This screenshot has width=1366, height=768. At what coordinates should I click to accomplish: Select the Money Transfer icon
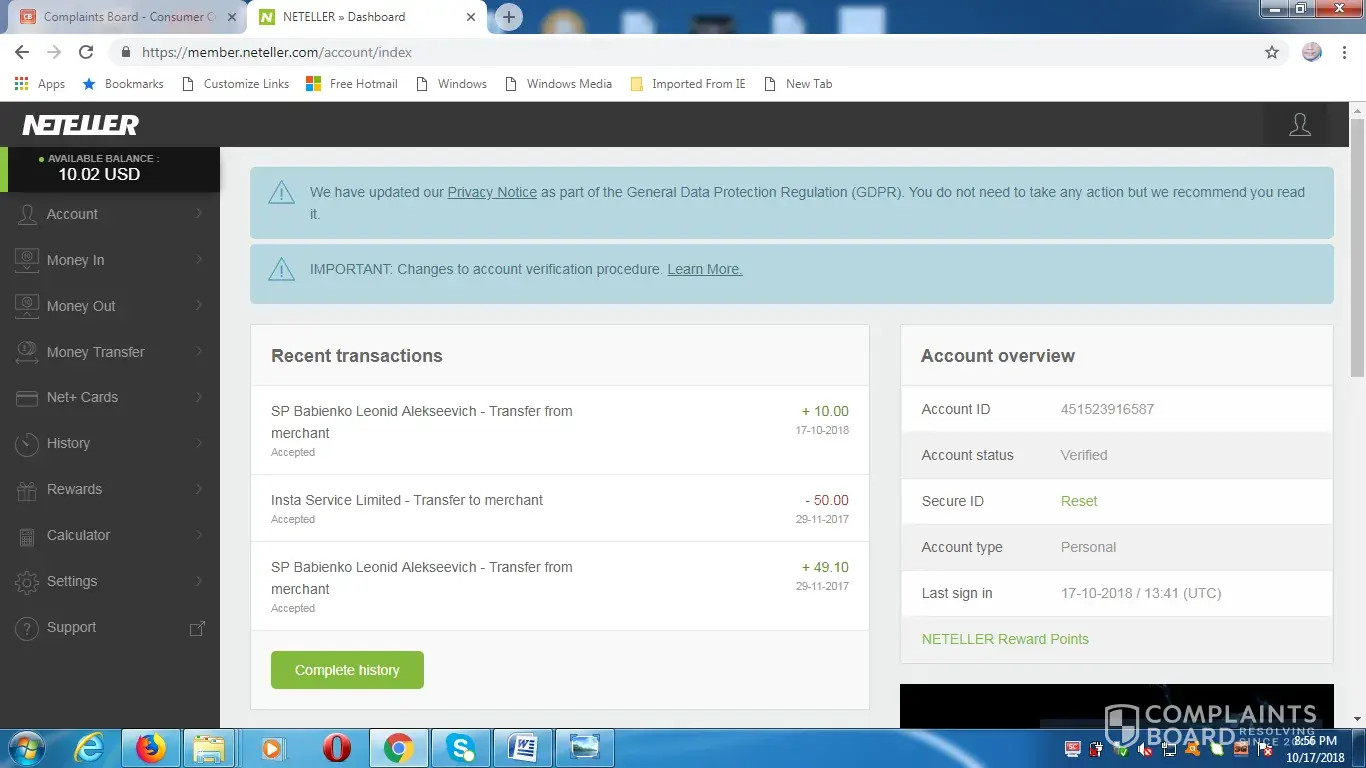click(x=28, y=352)
